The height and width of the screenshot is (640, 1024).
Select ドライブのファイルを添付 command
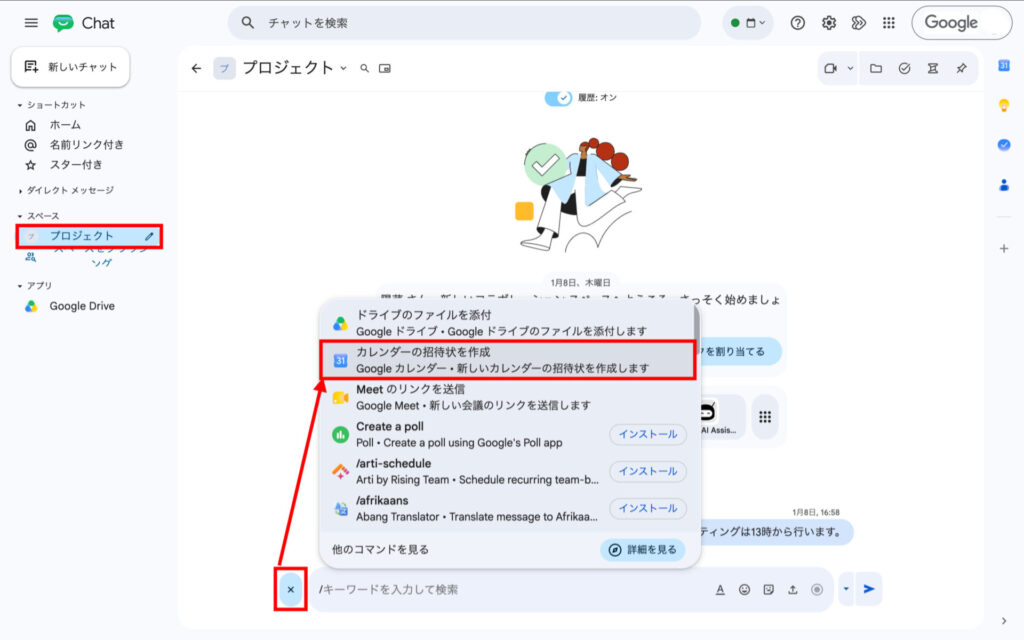point(507,323)
